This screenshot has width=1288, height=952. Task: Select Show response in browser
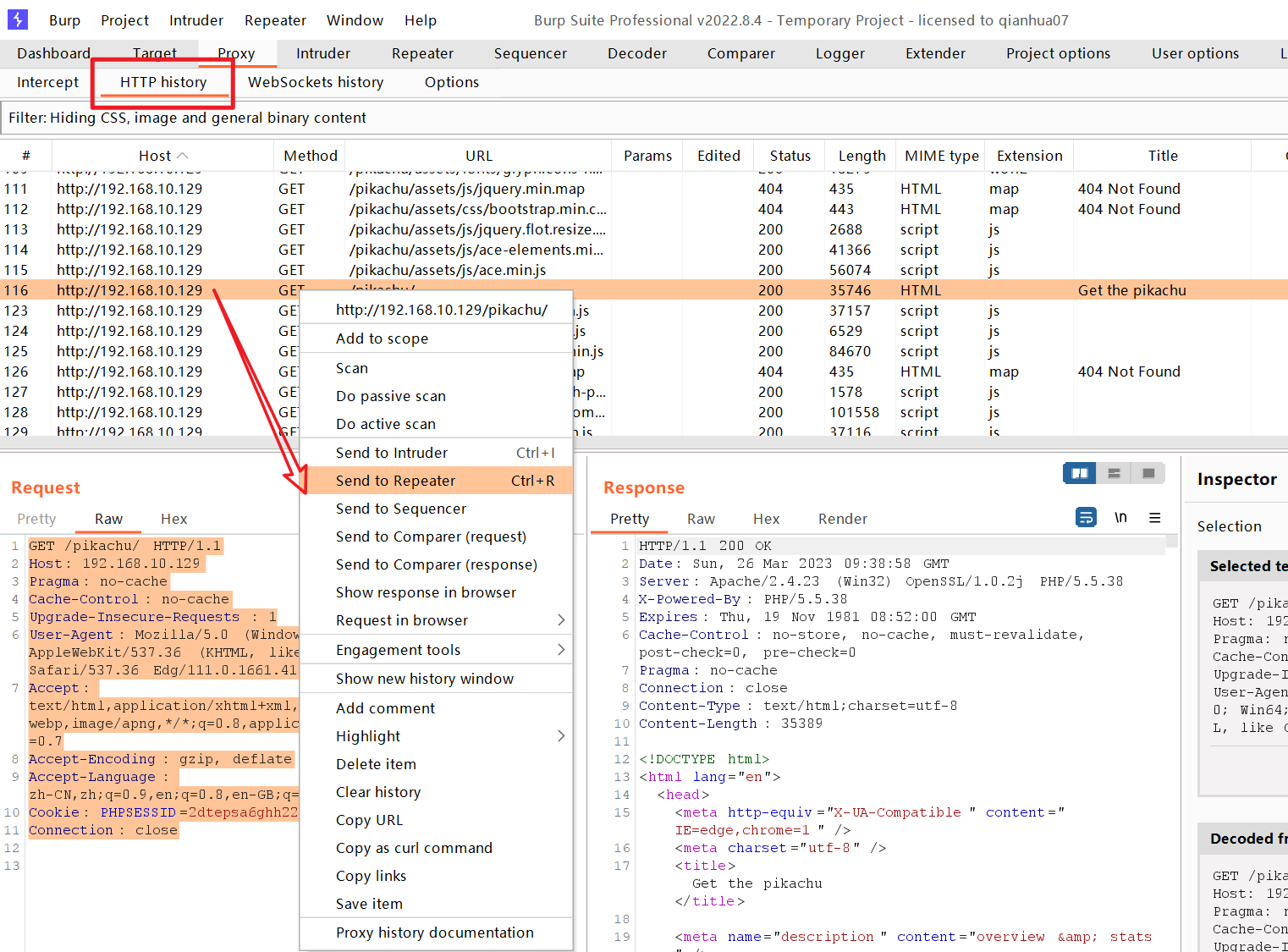(437, 592)
